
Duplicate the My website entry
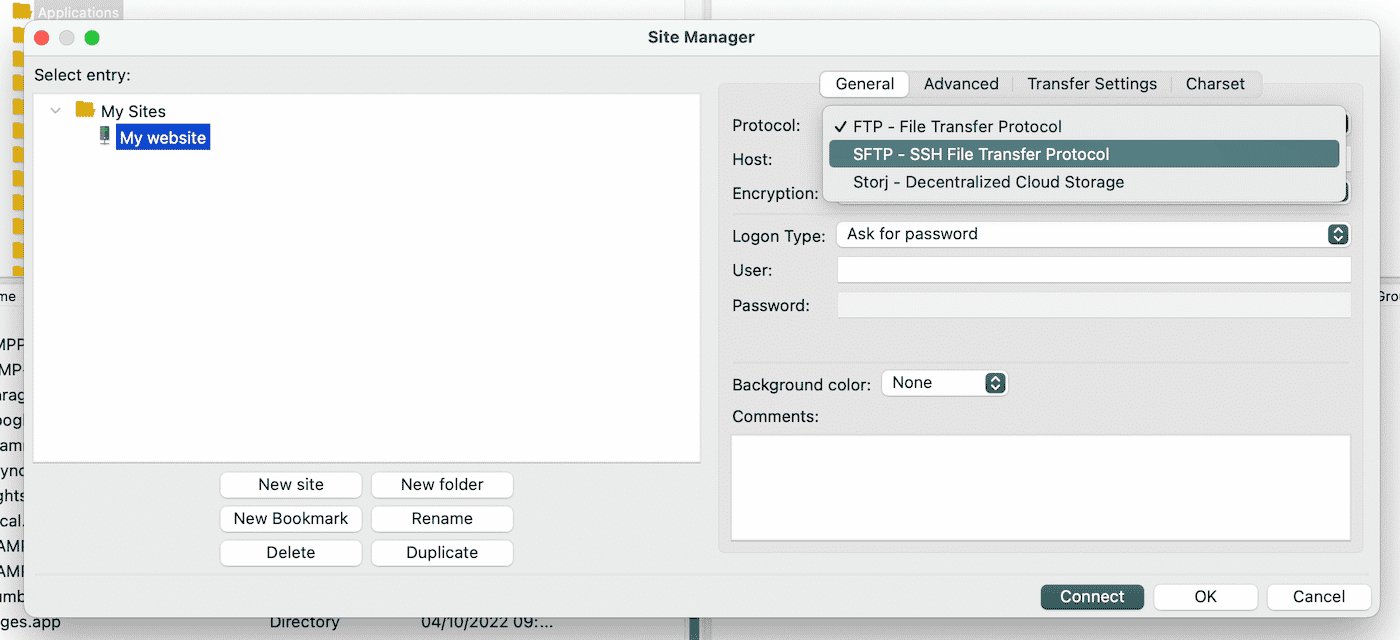click(x=441, y=552)
